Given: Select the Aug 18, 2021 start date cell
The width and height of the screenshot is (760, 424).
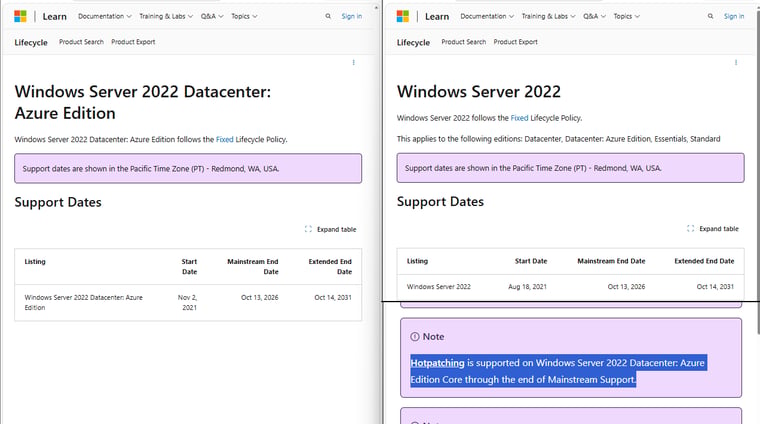Looking at the screenshot, I should click(x=527, y=287).
